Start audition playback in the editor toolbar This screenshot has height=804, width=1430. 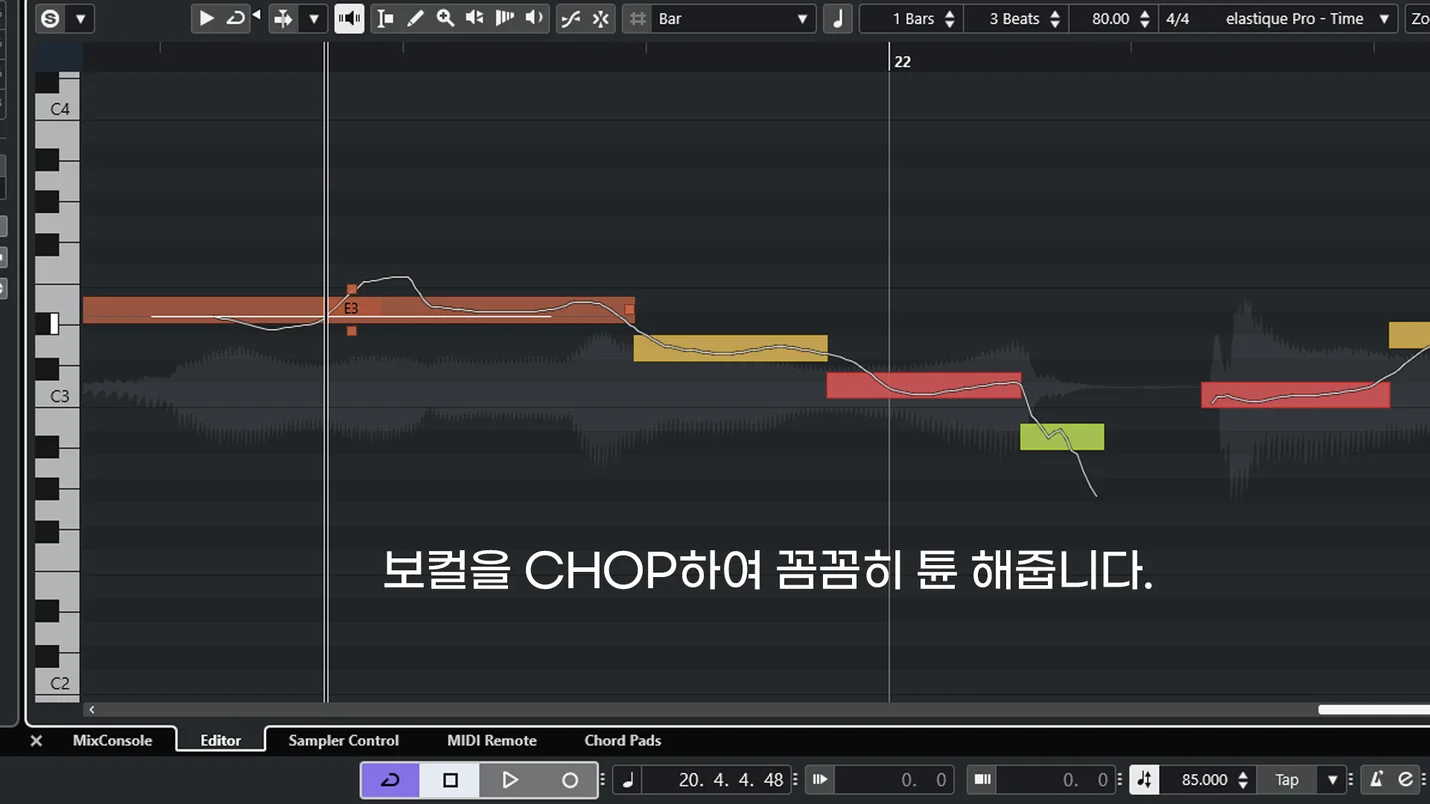tap(206, 18)
